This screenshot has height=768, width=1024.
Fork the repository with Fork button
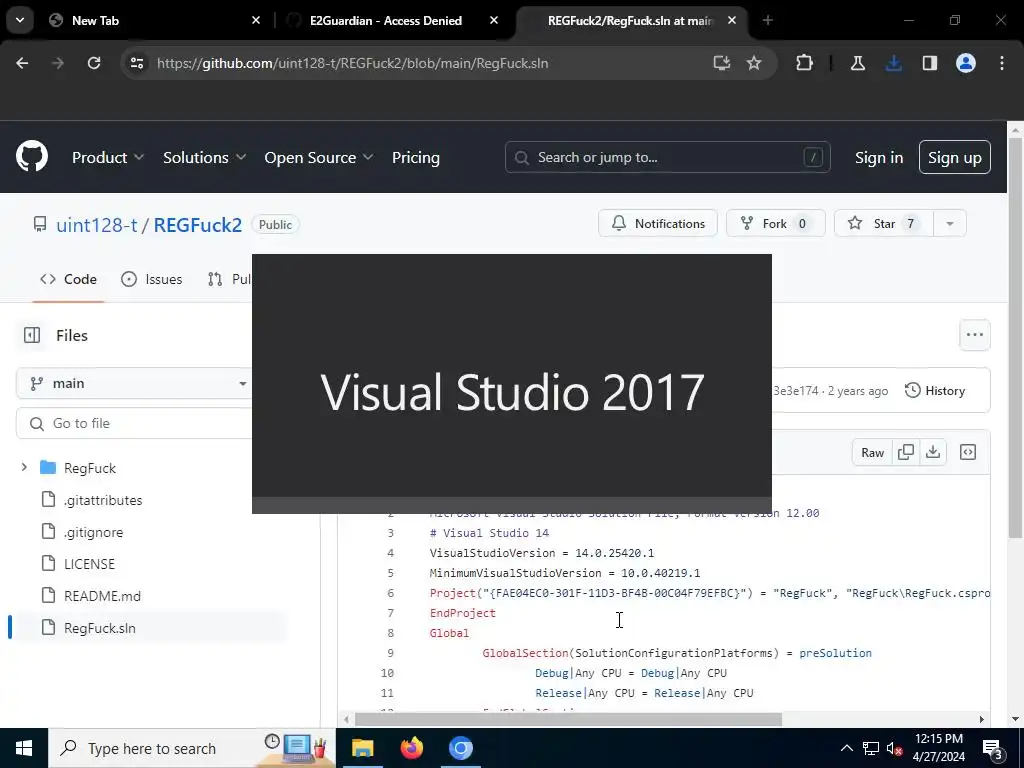tap(775, 223)
